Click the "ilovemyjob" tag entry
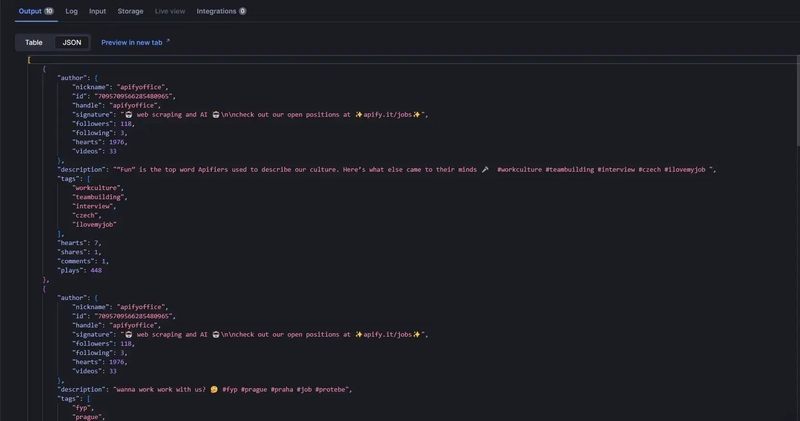800x421 pixels. click(95, 224)
